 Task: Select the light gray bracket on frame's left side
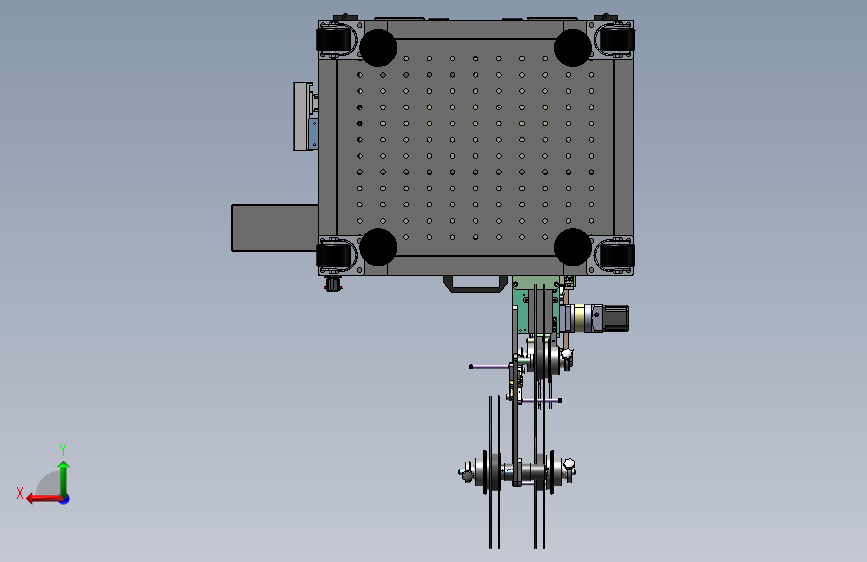click(x=302, y=116)
